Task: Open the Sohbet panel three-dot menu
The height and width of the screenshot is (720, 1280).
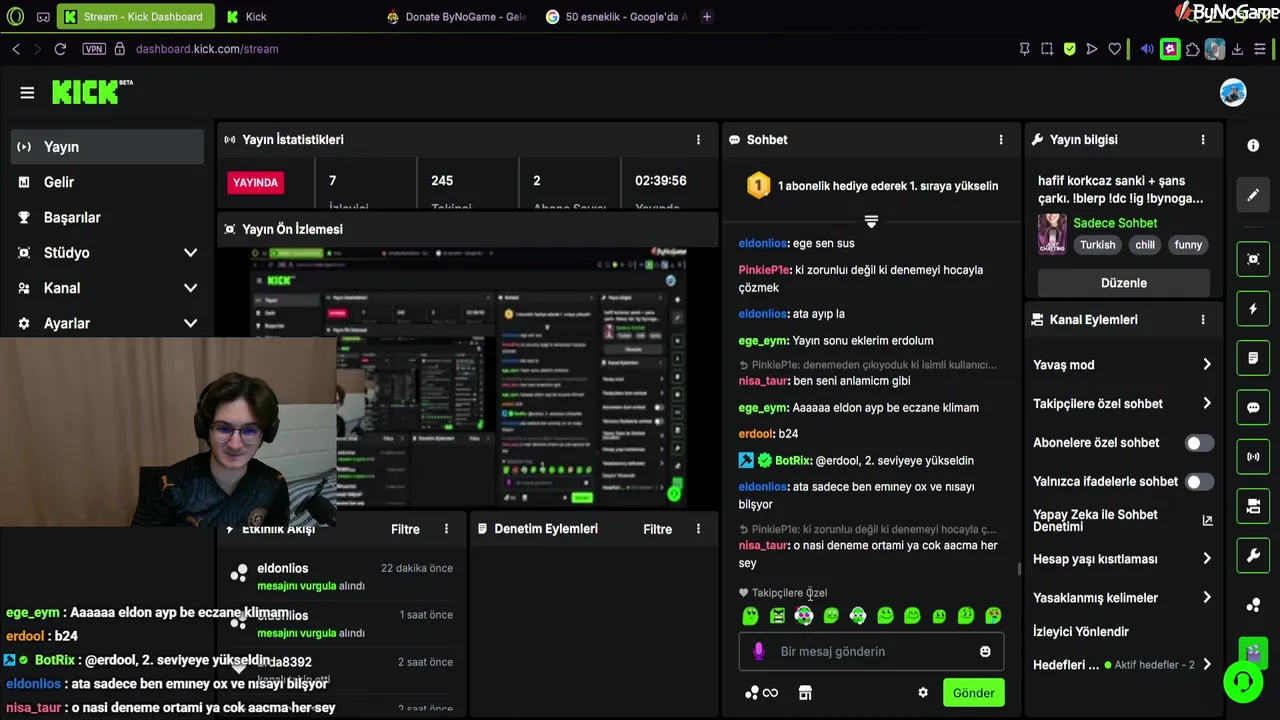Action: [1001, 140]
